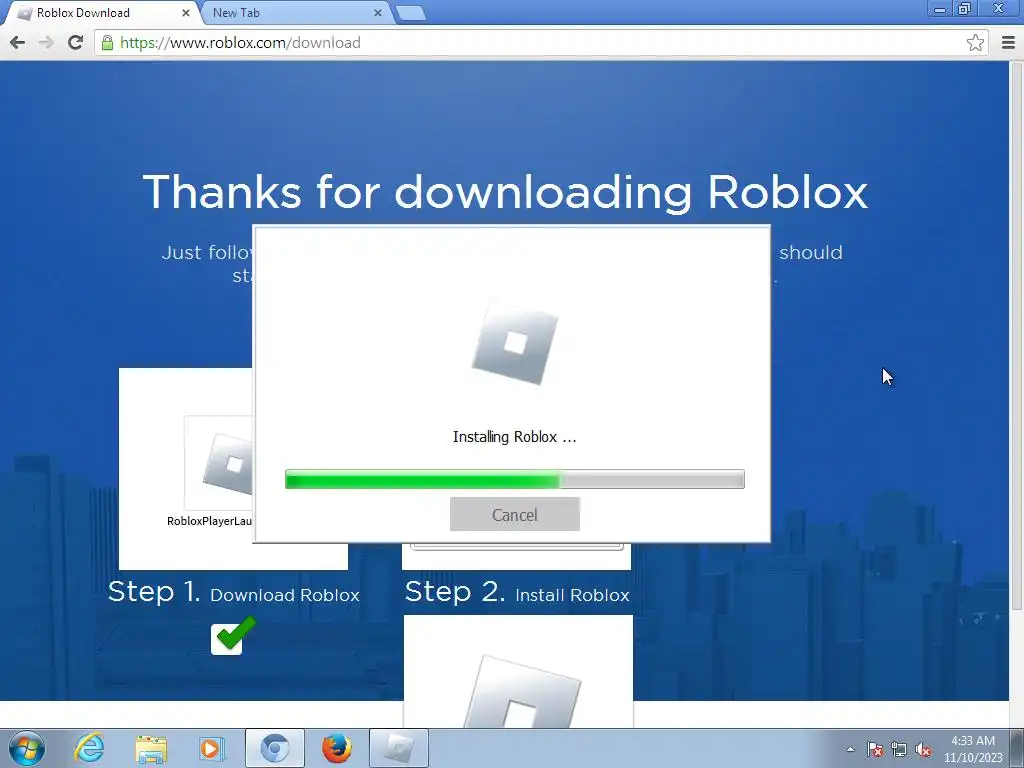Show hidden system tray icons
The width and height of the screenshot is (1024, 768).
850,749
